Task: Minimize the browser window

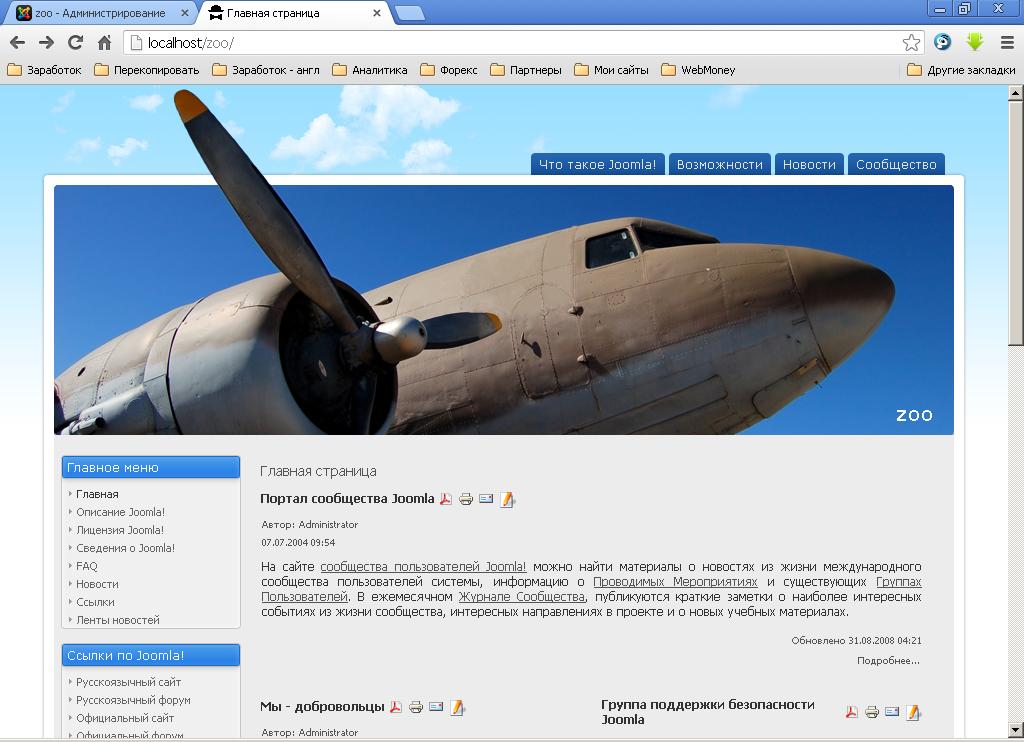Action: tap(940, 8)
